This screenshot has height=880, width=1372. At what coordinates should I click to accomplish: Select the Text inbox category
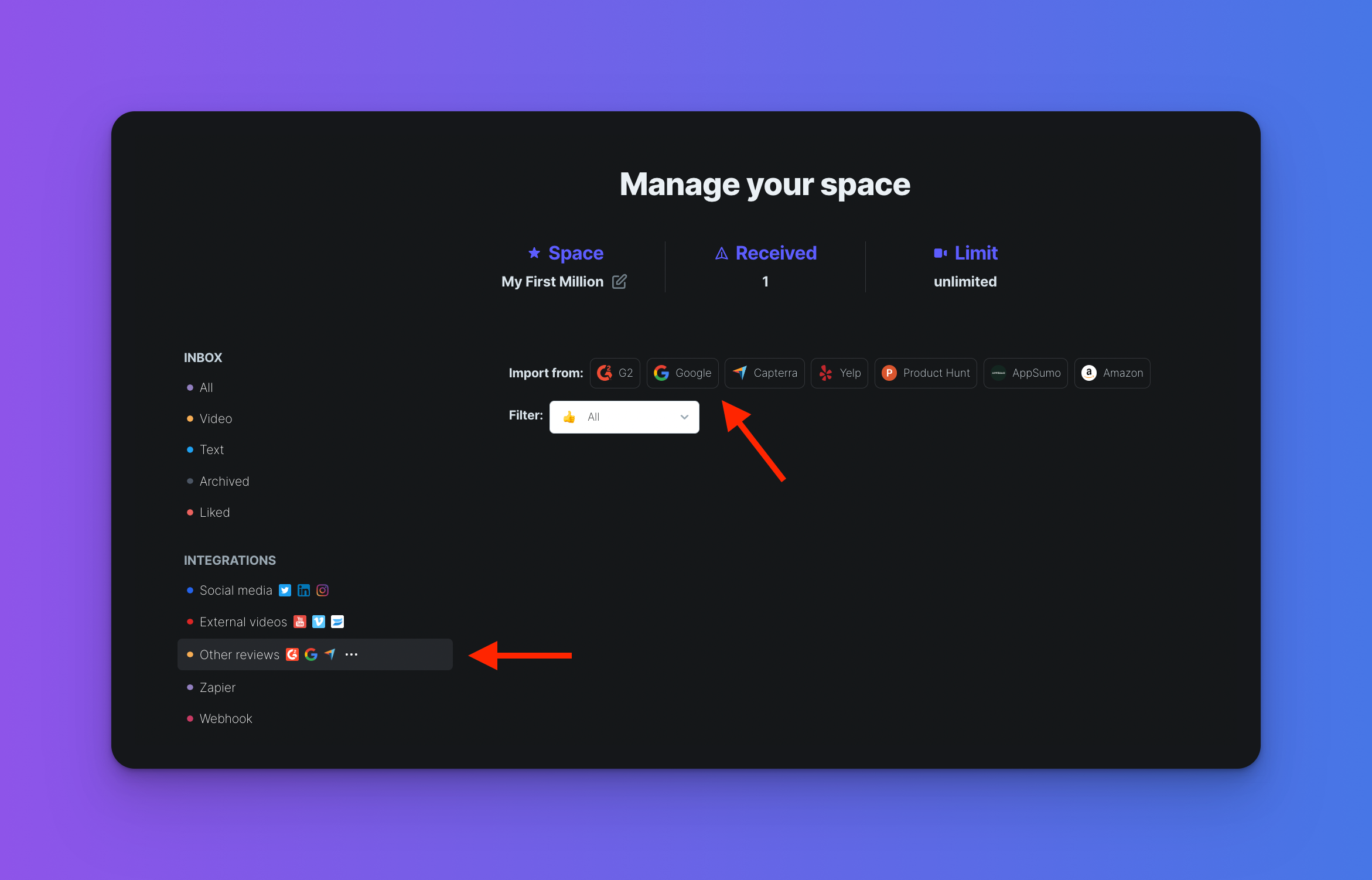[211, 450]
